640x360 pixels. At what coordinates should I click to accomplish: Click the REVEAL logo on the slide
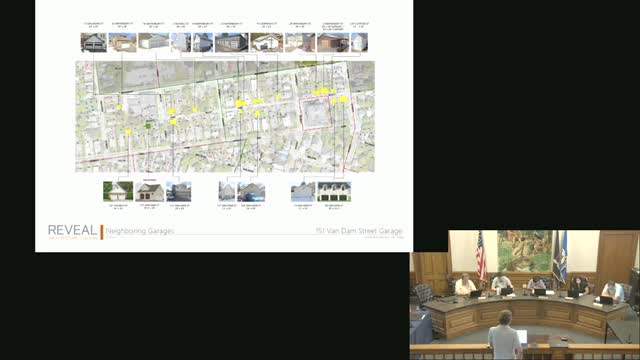coord(72,231)
